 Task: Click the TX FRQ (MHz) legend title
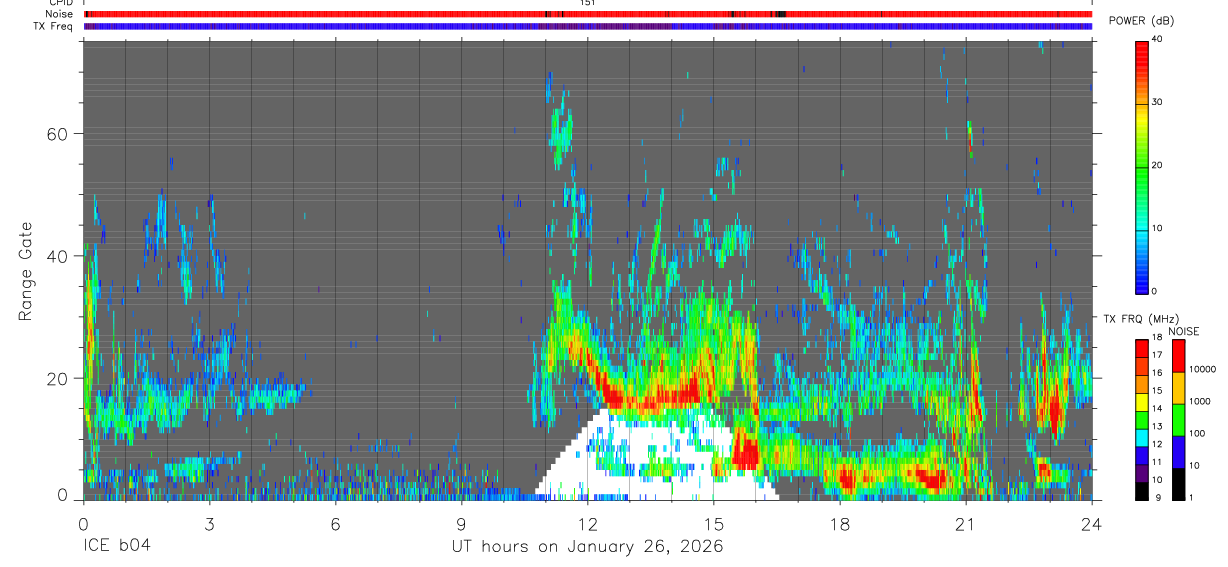(1139, 319)
